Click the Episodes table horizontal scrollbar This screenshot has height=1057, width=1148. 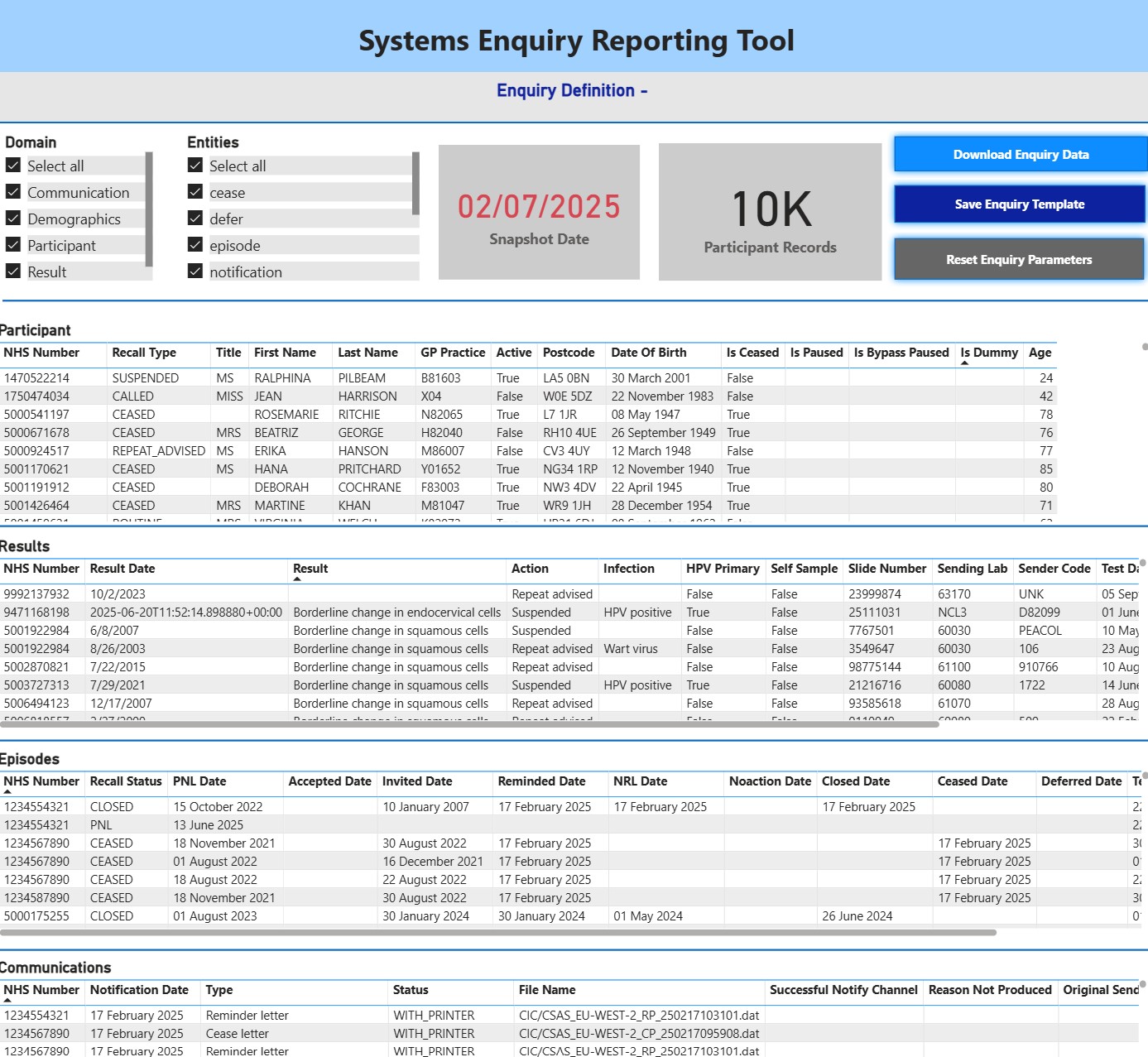[498, 933]
